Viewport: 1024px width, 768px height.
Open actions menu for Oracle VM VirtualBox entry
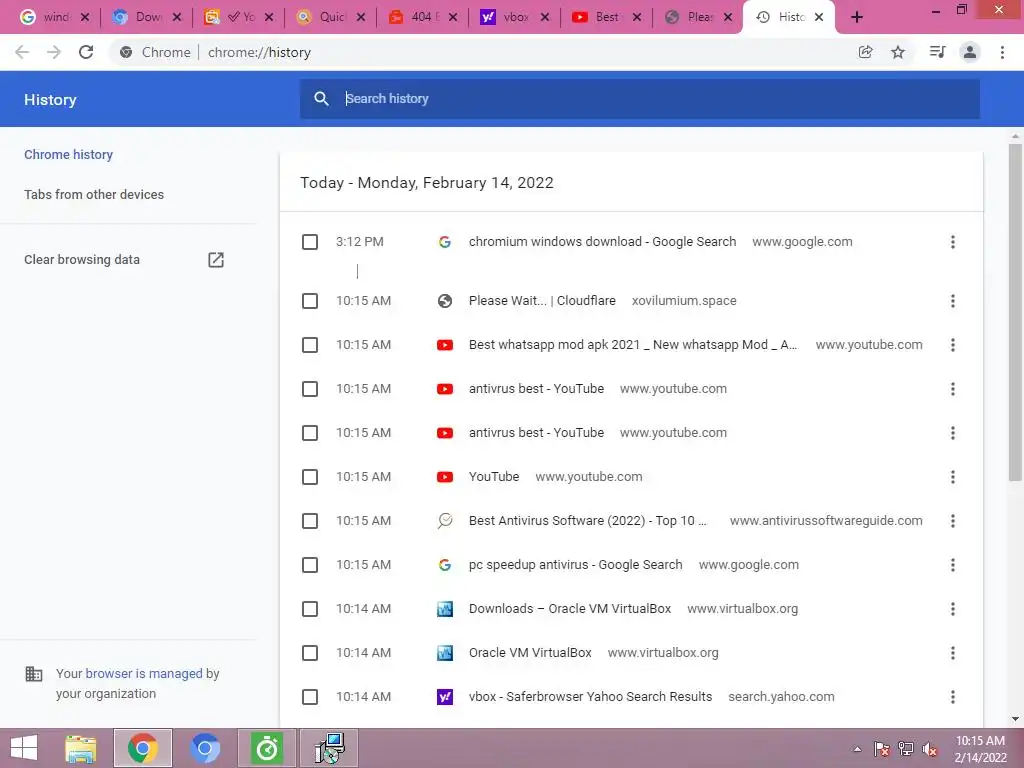(953, 653)
